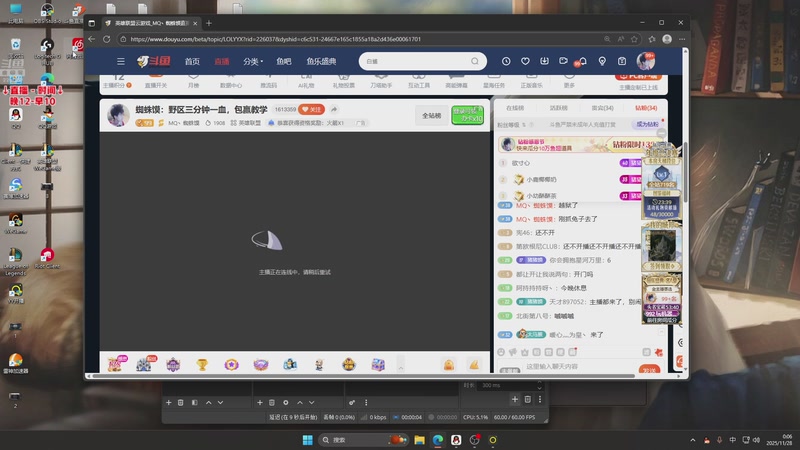This screenshot has width=800, height=450.
Task: Click the streamer's avatar beside room title
Action: click(118, 115)
